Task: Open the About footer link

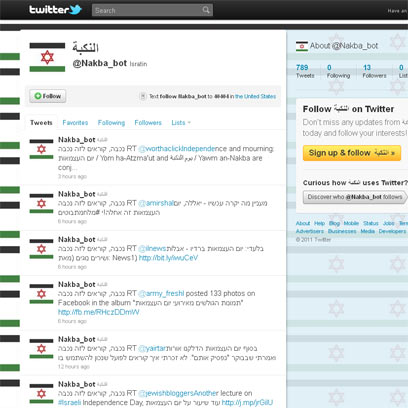Action: (303, 223)
